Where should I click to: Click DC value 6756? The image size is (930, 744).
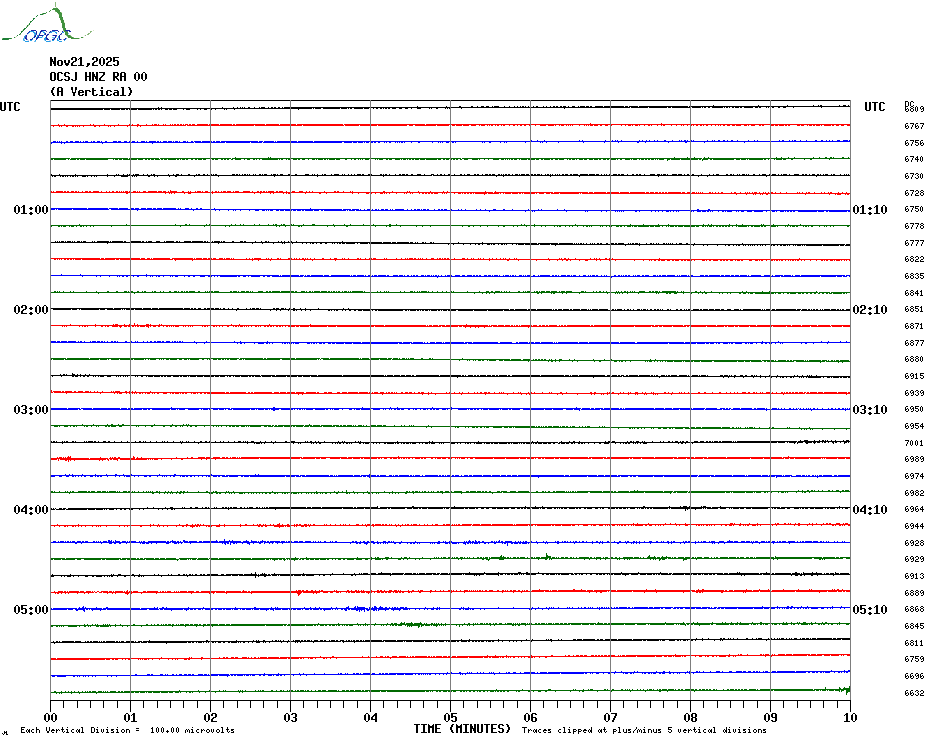pyautogui.click(x=914, y=143)
